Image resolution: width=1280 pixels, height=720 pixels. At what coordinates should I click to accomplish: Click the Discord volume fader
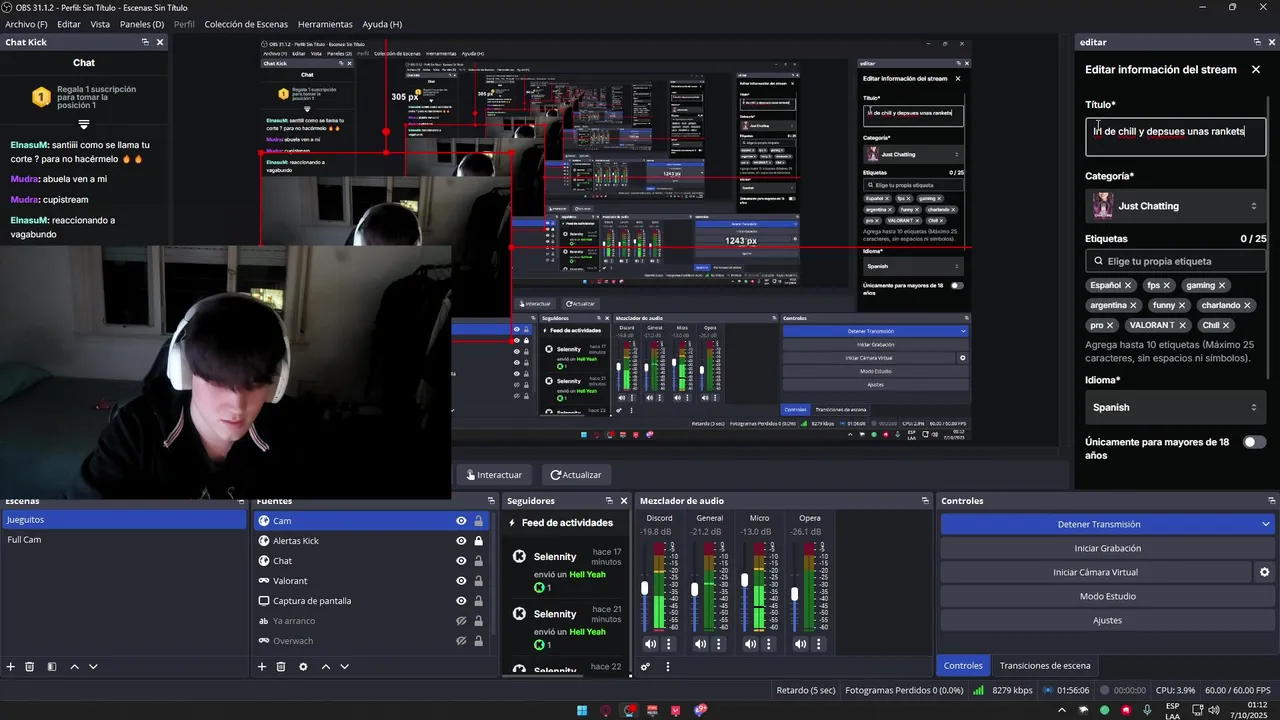click(645, 588)
